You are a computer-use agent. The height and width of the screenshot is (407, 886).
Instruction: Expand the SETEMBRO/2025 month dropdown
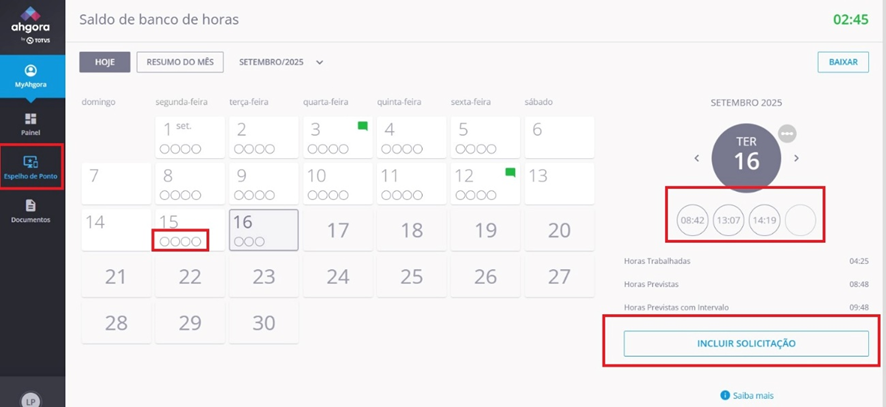[319, 62]
